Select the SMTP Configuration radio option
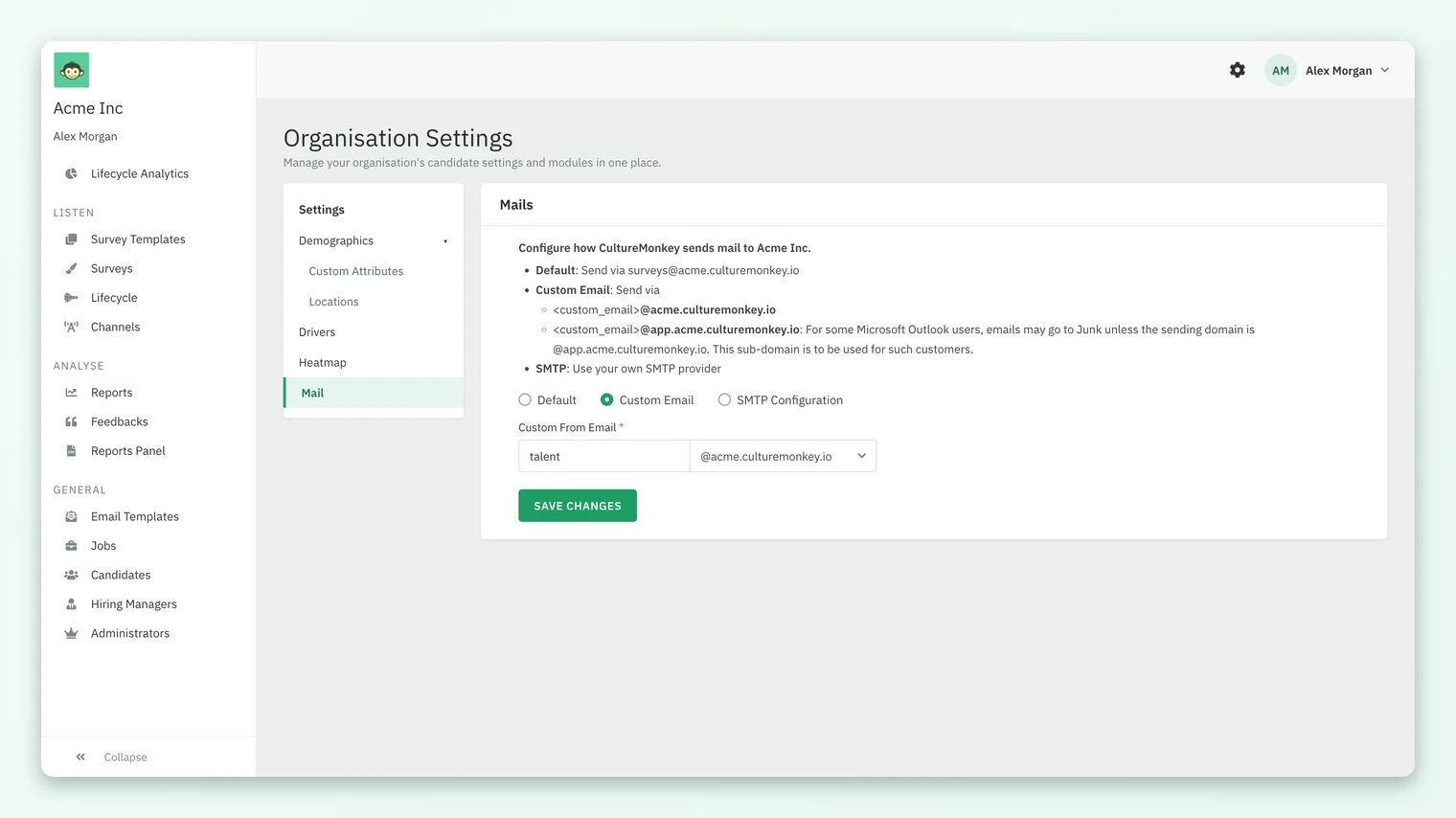This screenshot has width=1456, height=818. click(x=724, y=399)
